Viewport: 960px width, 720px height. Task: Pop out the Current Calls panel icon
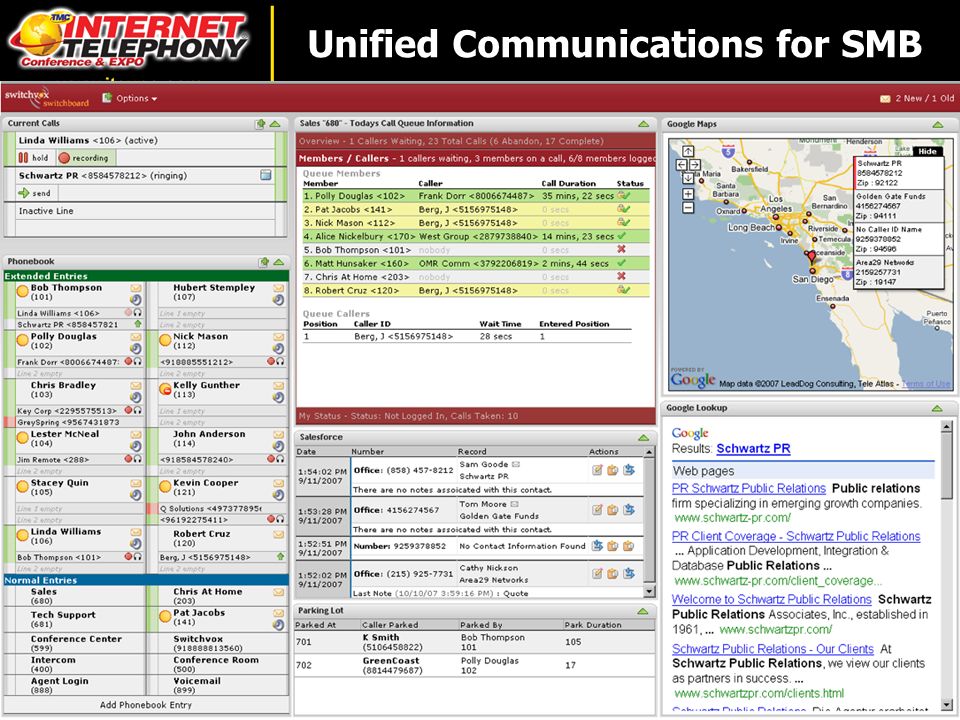pyautogui.click(x=261, y=124)
